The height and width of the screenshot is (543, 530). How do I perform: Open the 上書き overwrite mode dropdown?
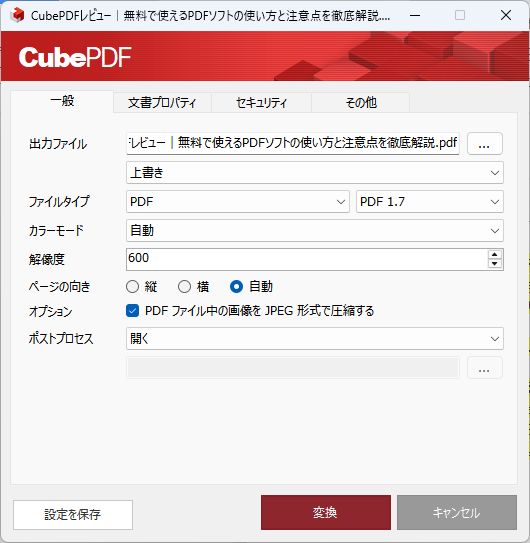[x=315, y=172]
